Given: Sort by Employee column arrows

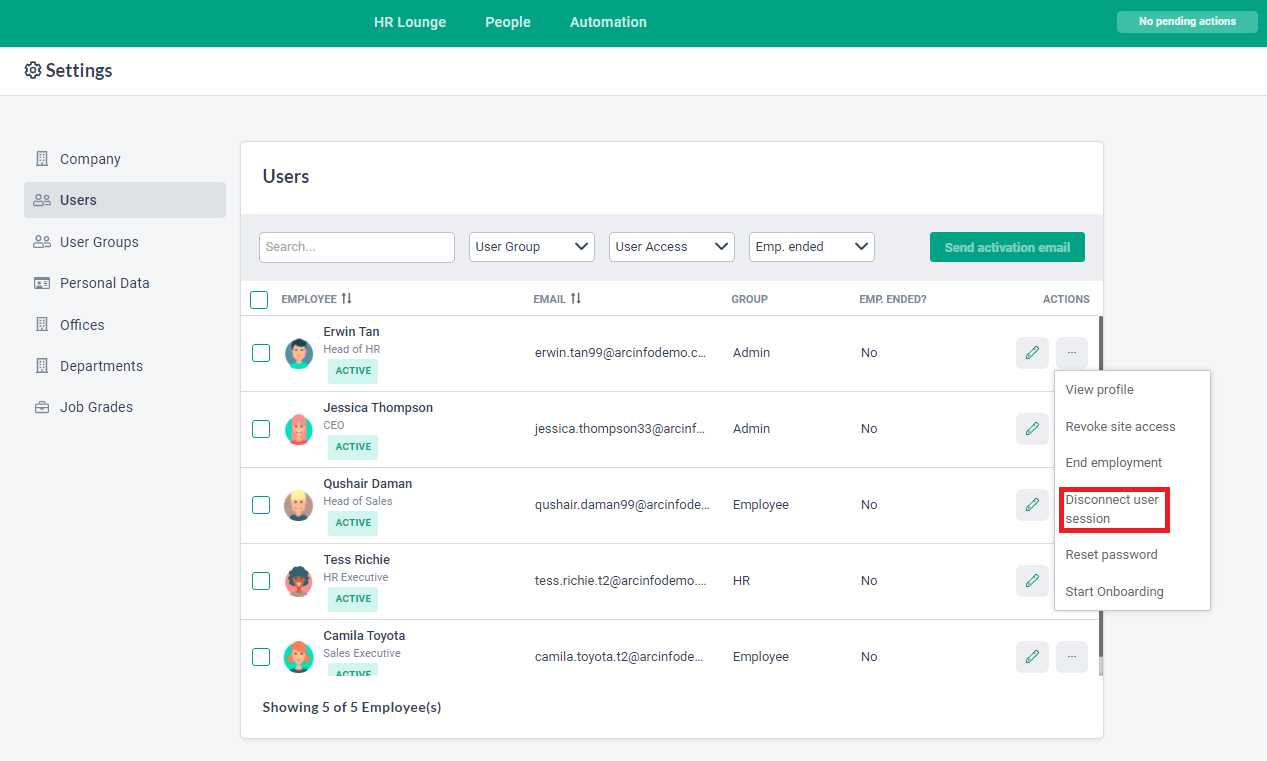Looking at the screenshot, I should 347,299.
